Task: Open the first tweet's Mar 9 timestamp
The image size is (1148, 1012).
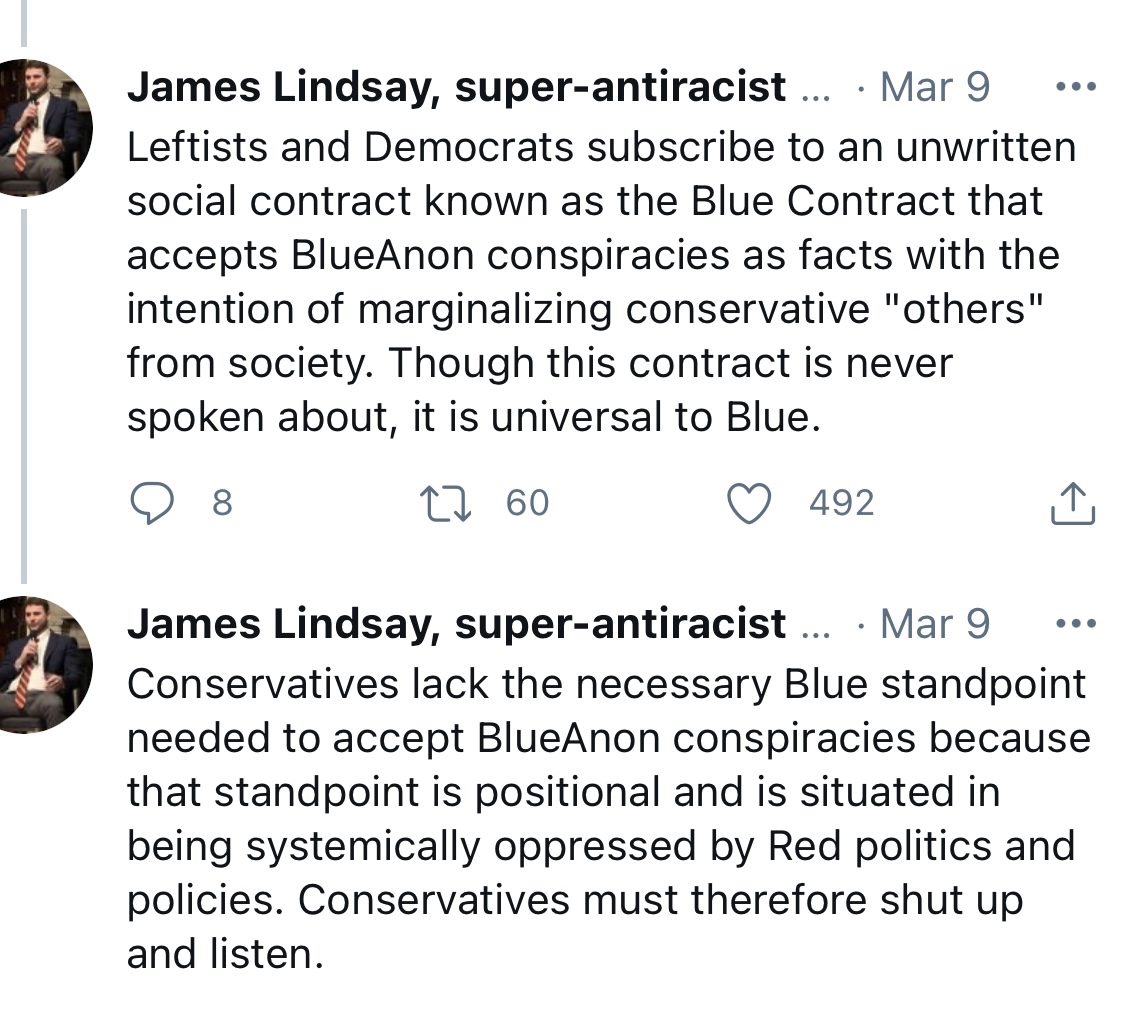Action: pyautogui.click(x=935, y=88)
